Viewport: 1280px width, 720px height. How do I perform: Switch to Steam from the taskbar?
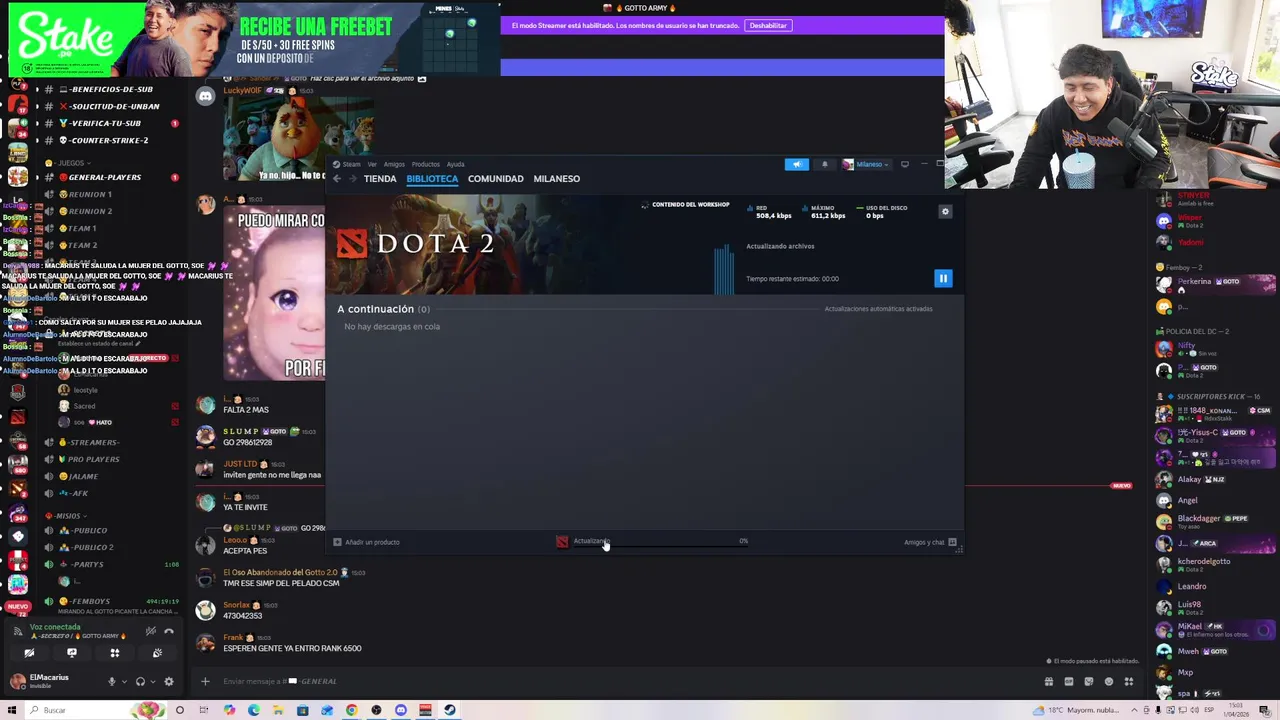[x=450, y=710]
